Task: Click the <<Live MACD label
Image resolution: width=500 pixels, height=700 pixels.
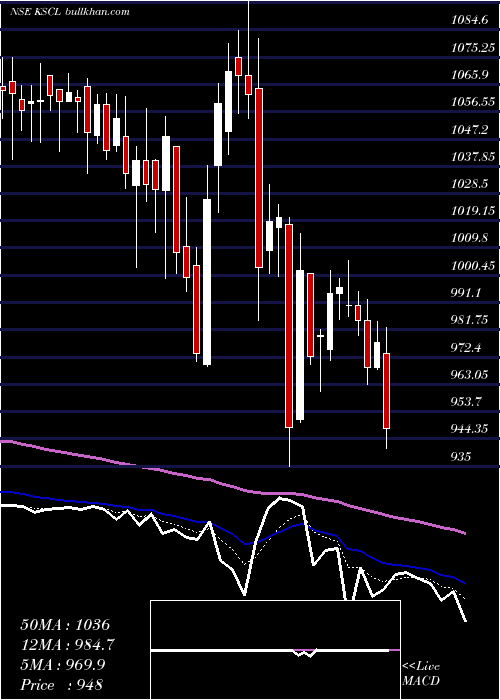Action: (x=421, y=674)
